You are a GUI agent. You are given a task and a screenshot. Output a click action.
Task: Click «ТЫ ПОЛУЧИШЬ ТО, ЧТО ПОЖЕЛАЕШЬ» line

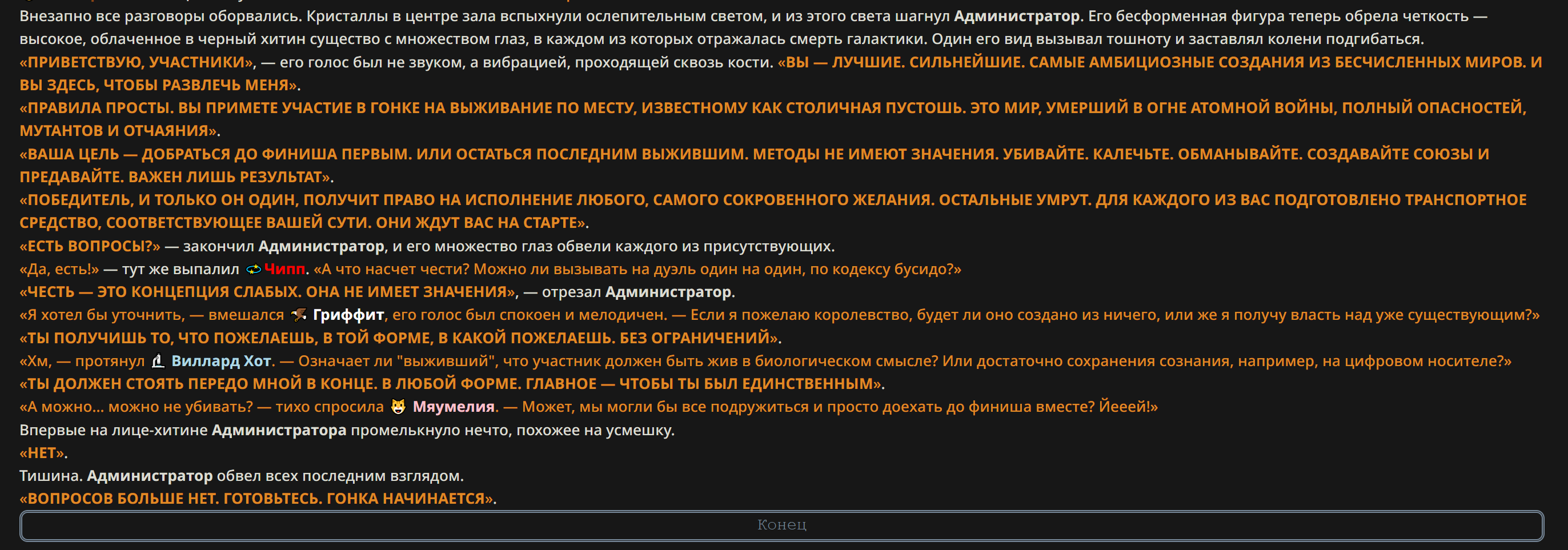point(400,338)
